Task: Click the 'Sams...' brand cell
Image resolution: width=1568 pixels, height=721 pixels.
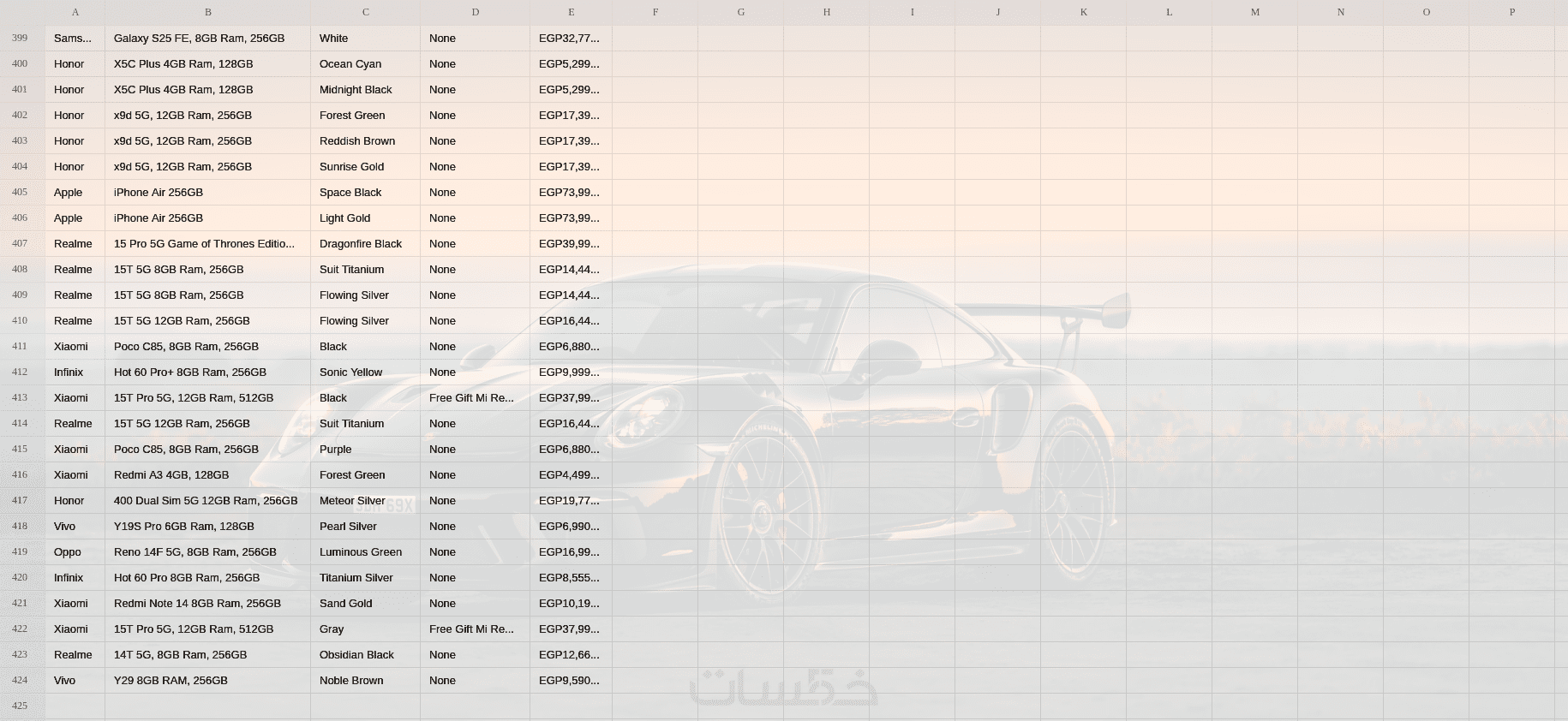Action: tap(75, 39)
